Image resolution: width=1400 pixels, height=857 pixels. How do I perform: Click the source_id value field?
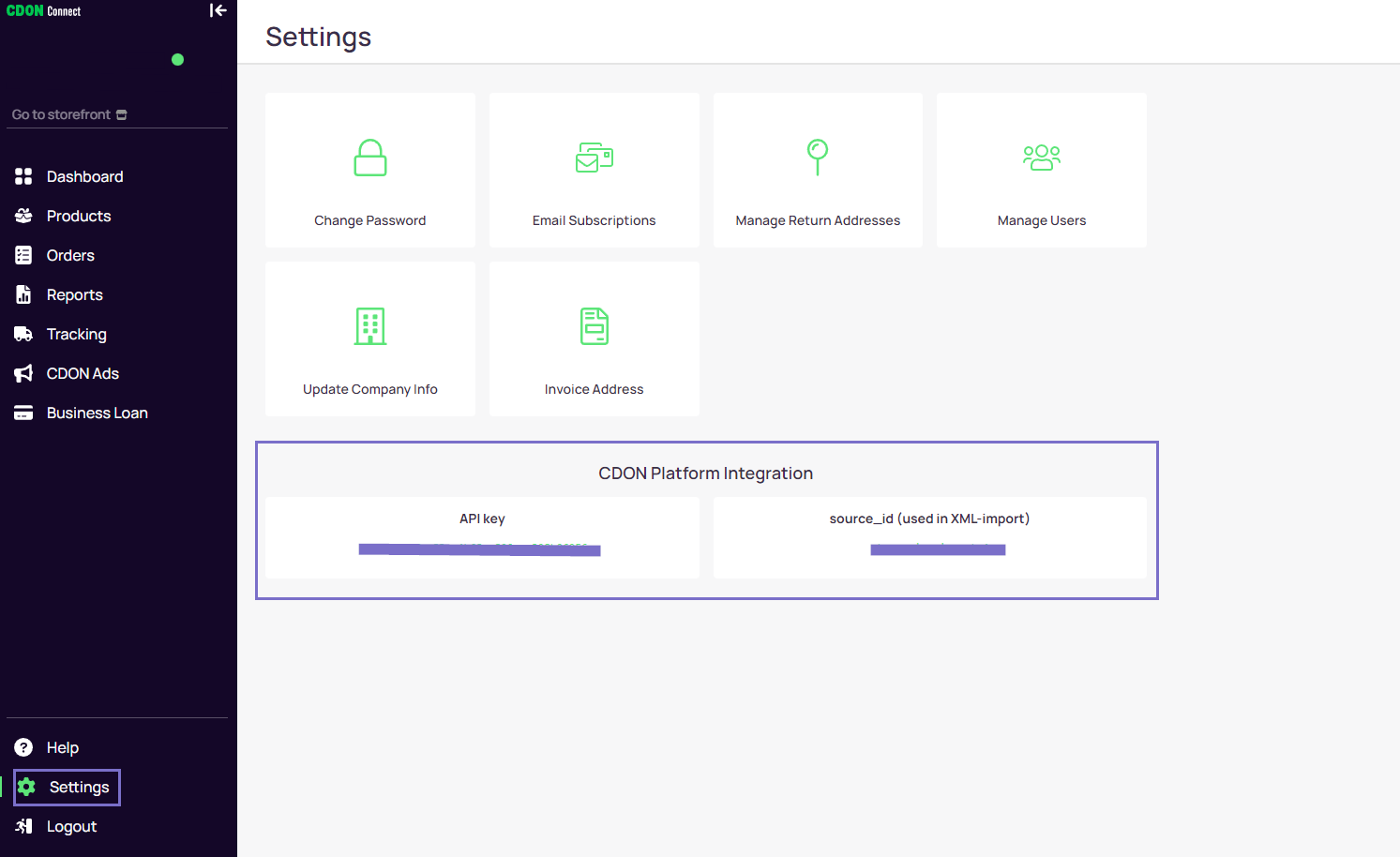pyautogui.click(x=938, y=549)
